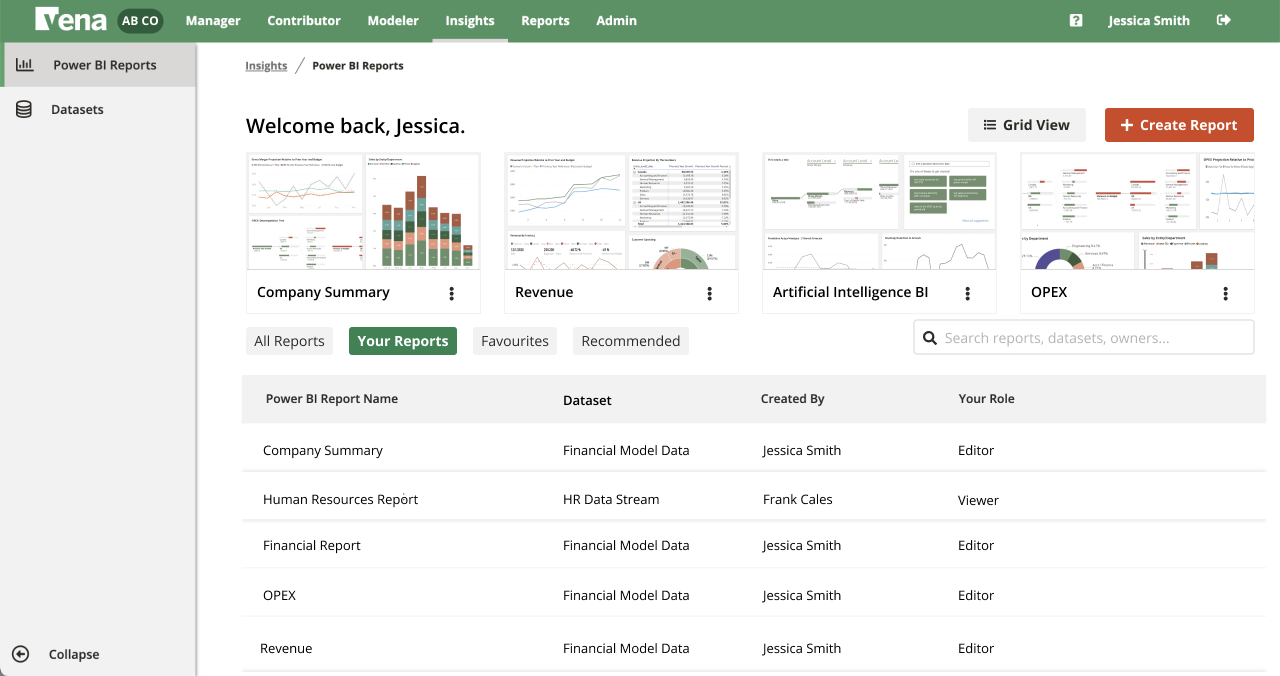Collapse the sidebar via Collapse label
The height and width of the screenshot is (676, 1280).
(74, 654)
